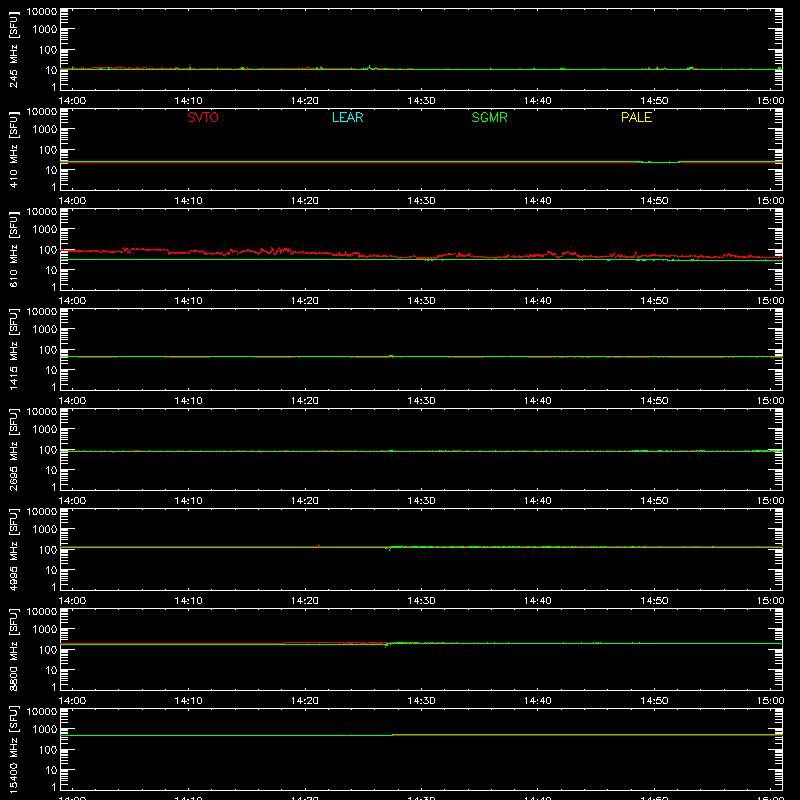The height and width of the screenshot is (800, 800).
Task: Click the 1000 tick on the 410 MHz axis
Action: 45,130
